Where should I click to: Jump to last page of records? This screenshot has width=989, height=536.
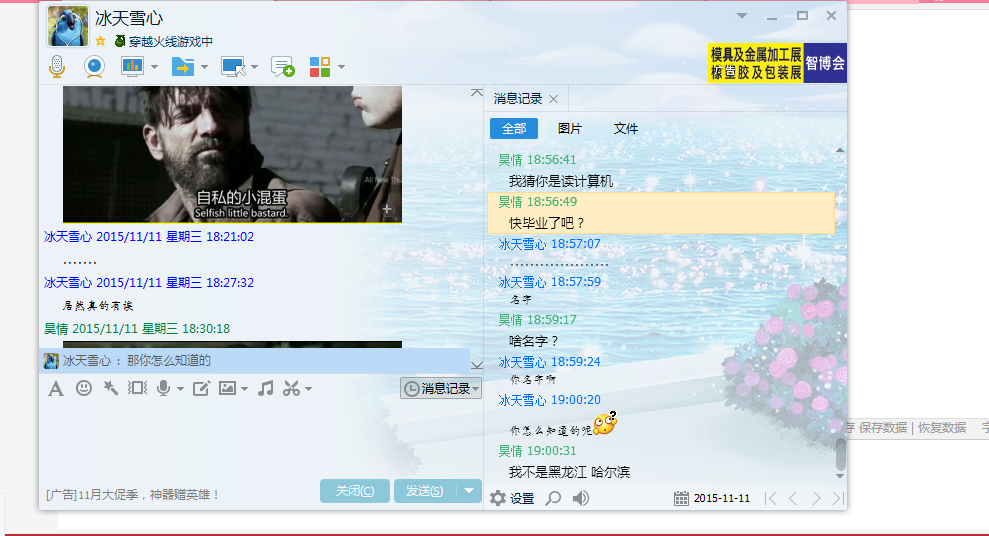838,498
